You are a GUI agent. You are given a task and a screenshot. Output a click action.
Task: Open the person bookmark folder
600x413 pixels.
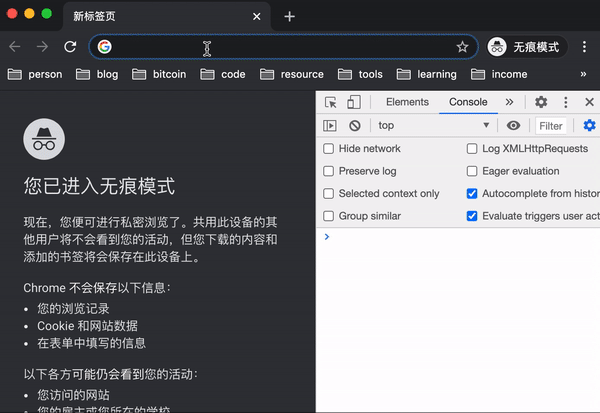(35, 74)
